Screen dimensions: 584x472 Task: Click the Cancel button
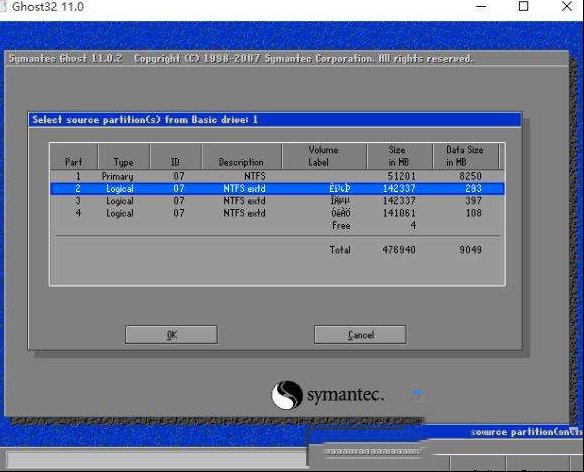tap(360, 335)
